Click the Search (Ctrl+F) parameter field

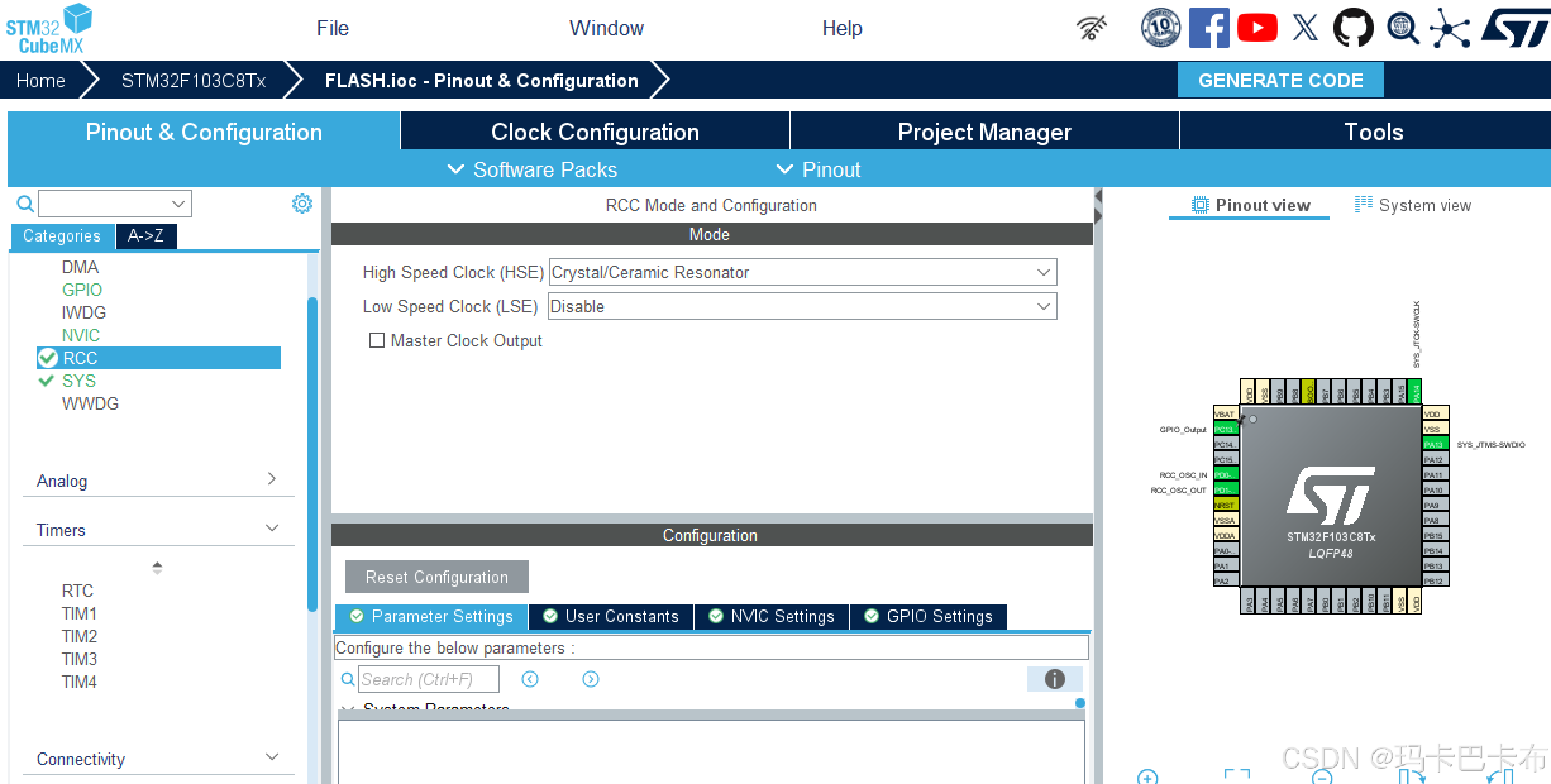pyautogui.click(x=428, y=679)
